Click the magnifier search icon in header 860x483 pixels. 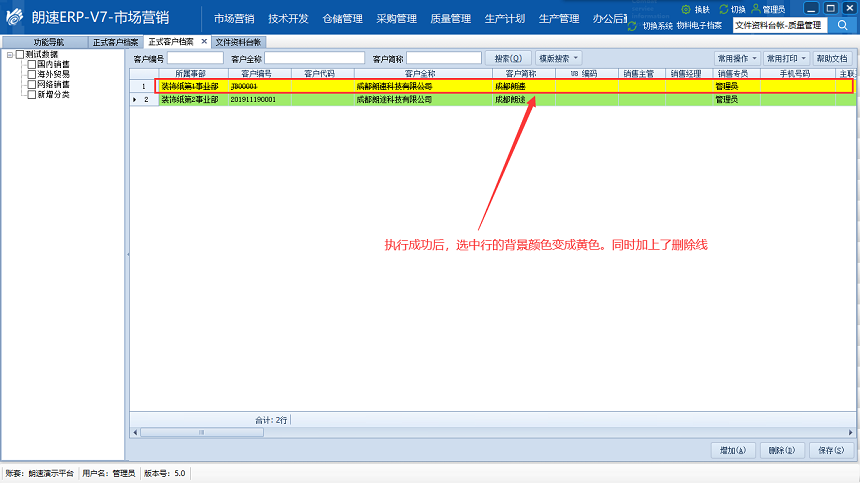pos(842,25)
